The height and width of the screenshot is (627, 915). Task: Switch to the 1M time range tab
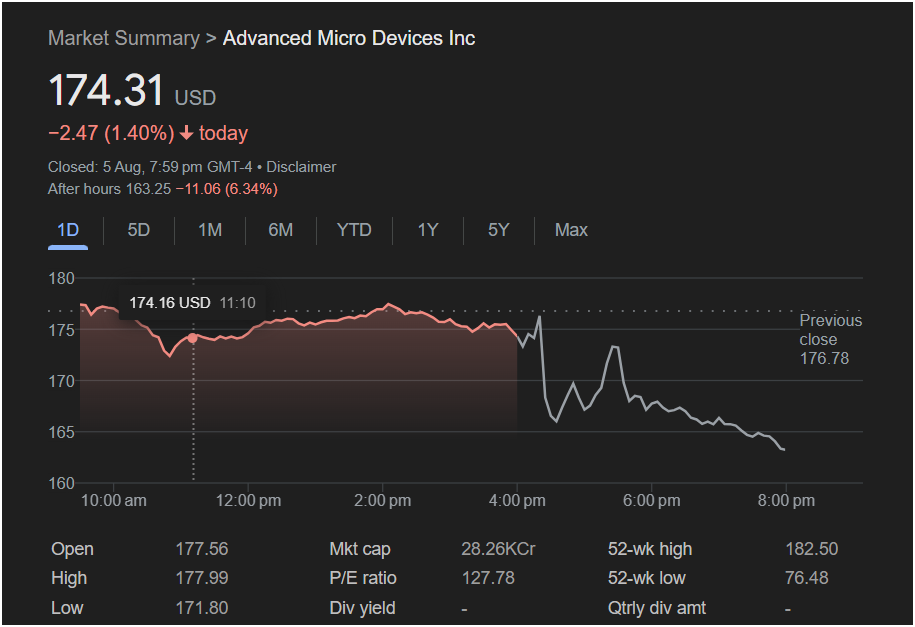click(210, 230)
